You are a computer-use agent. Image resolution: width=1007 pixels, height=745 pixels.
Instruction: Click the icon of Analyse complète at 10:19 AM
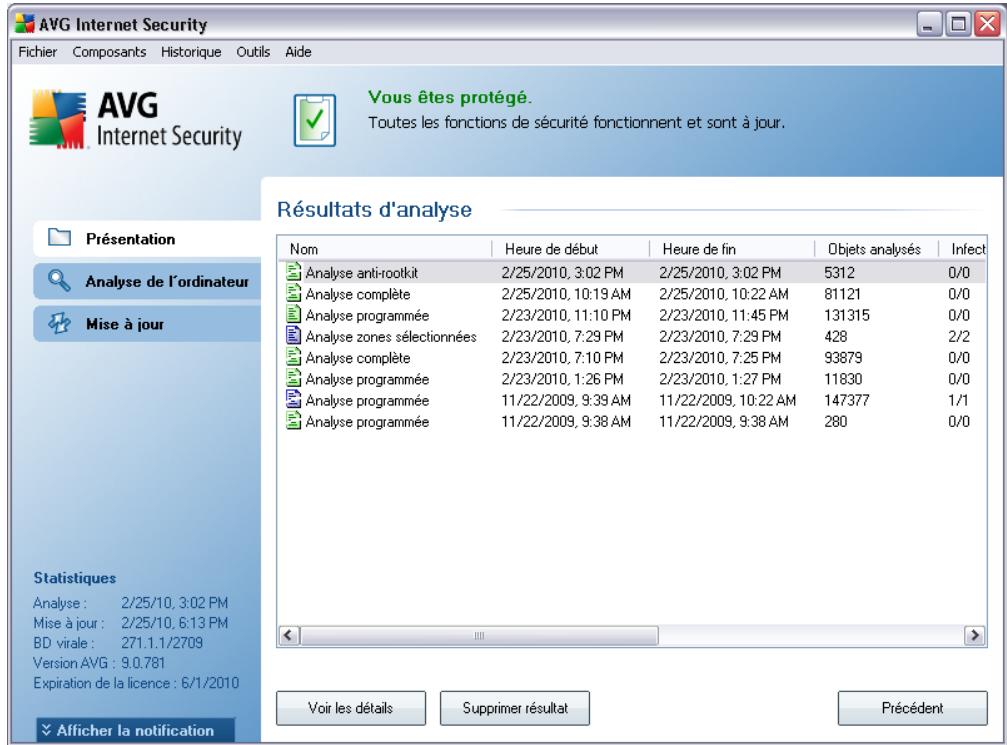pos(293,294)
